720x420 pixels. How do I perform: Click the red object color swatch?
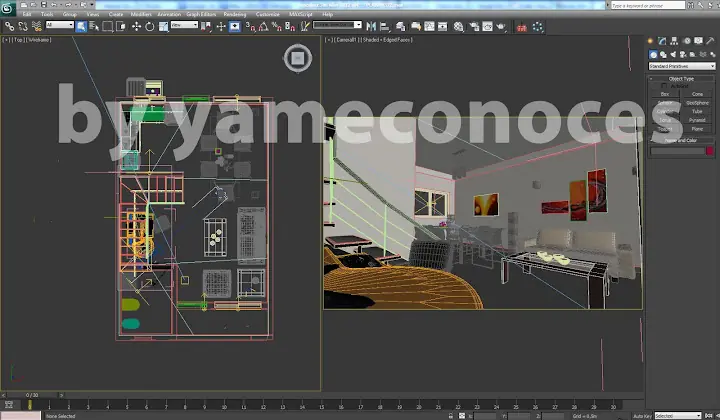[x=710, y=151]
